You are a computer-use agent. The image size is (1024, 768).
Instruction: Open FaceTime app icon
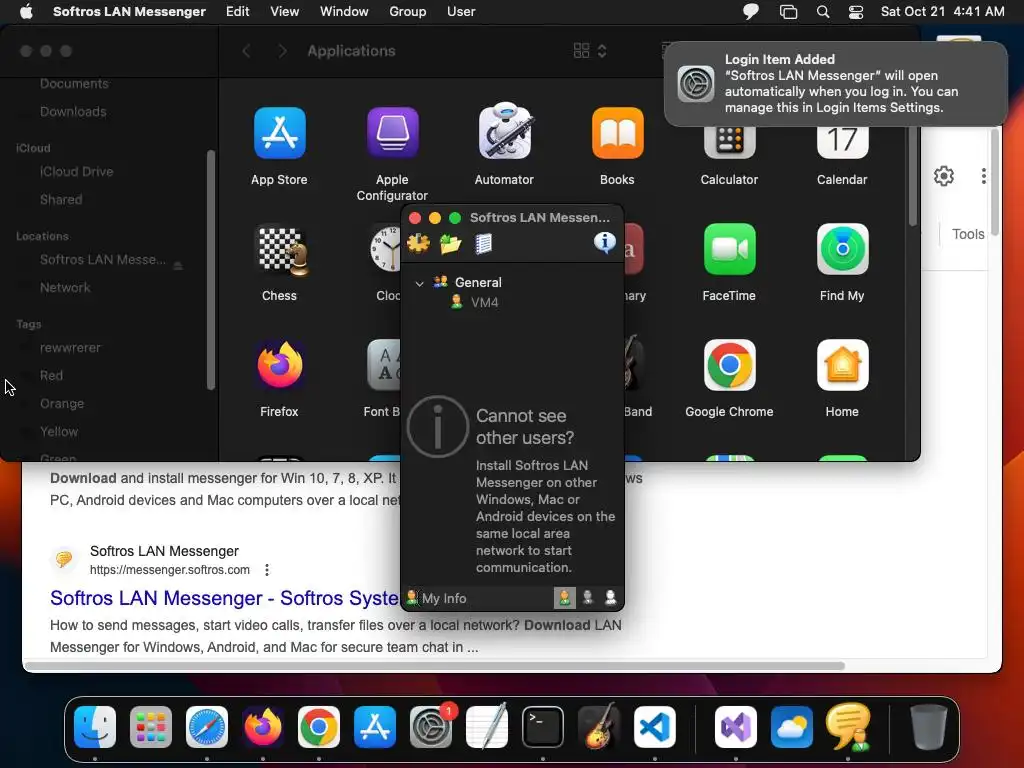pos(729,249)
